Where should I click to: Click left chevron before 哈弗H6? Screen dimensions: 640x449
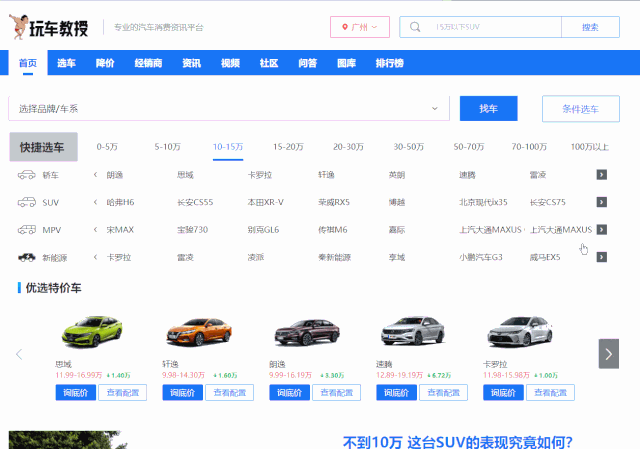95,202
